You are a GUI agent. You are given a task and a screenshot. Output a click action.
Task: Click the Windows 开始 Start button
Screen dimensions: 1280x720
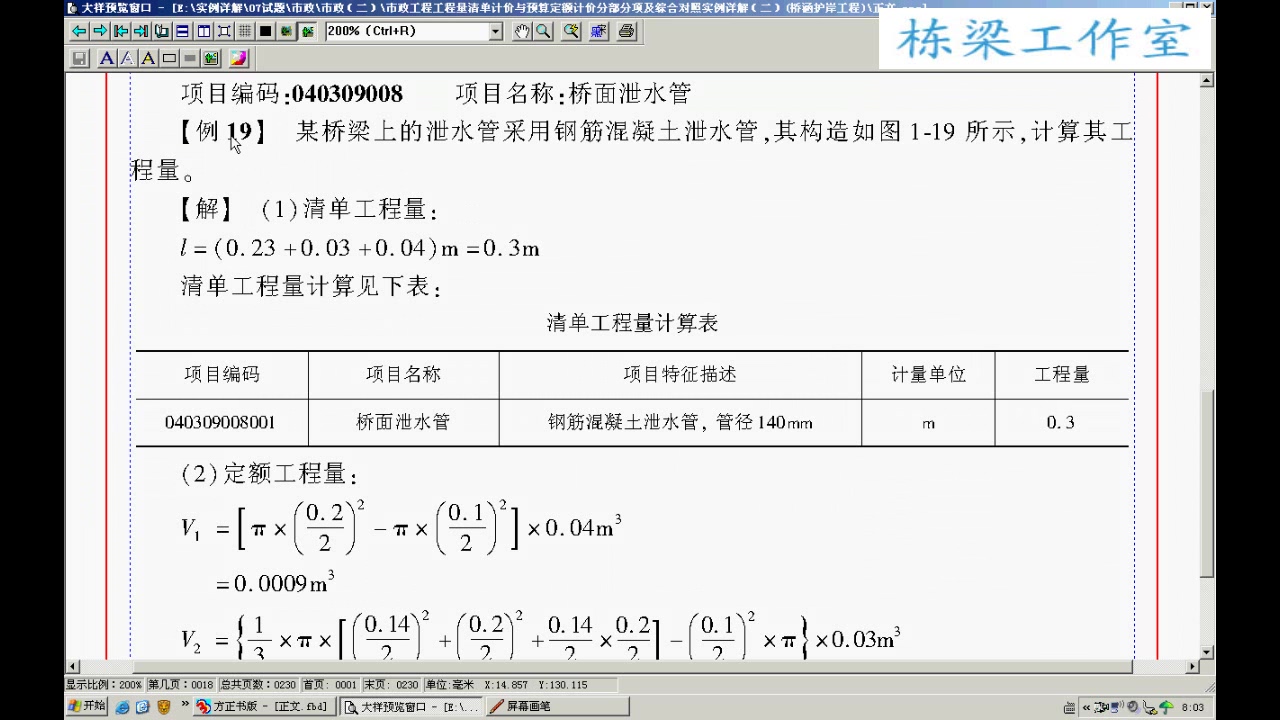pyautogui.click(x=86, y=706)
